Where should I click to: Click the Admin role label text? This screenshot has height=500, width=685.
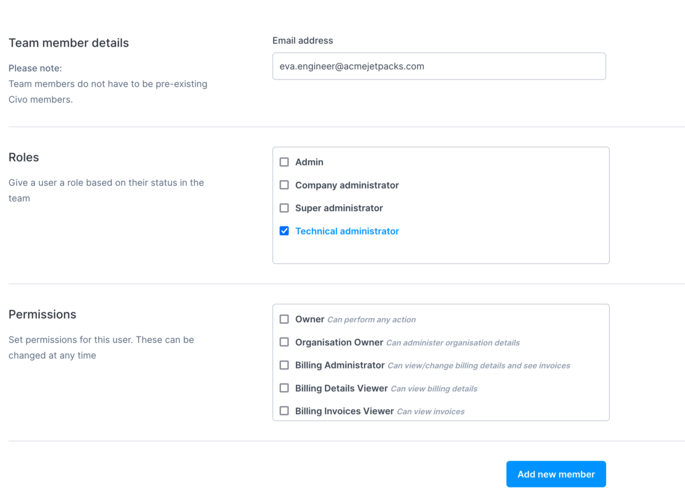[x=309, y=162]
